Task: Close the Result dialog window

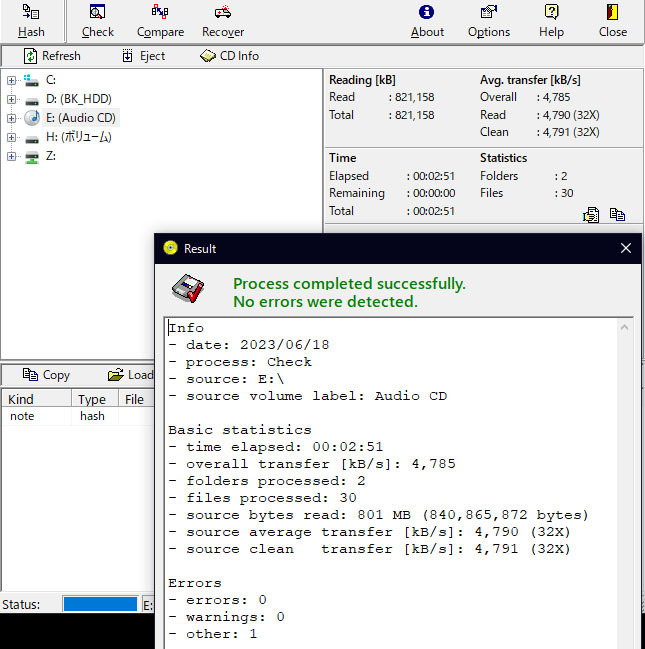Action: (x=626, y=248)
